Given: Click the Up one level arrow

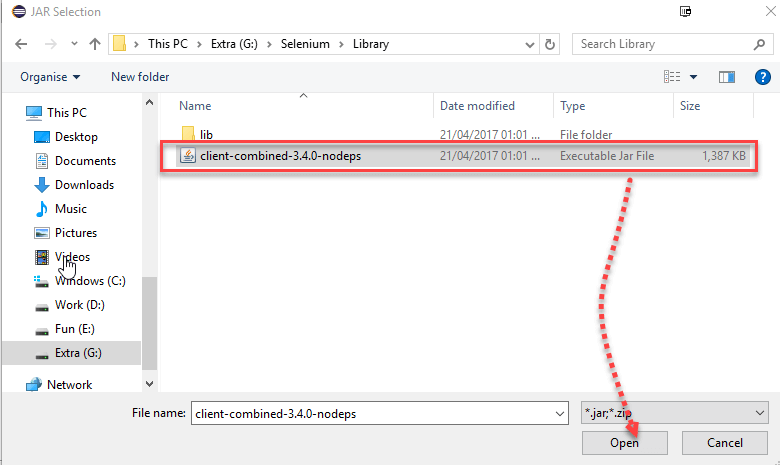Looking at the screenshot, I should click(x=95, y=44).
